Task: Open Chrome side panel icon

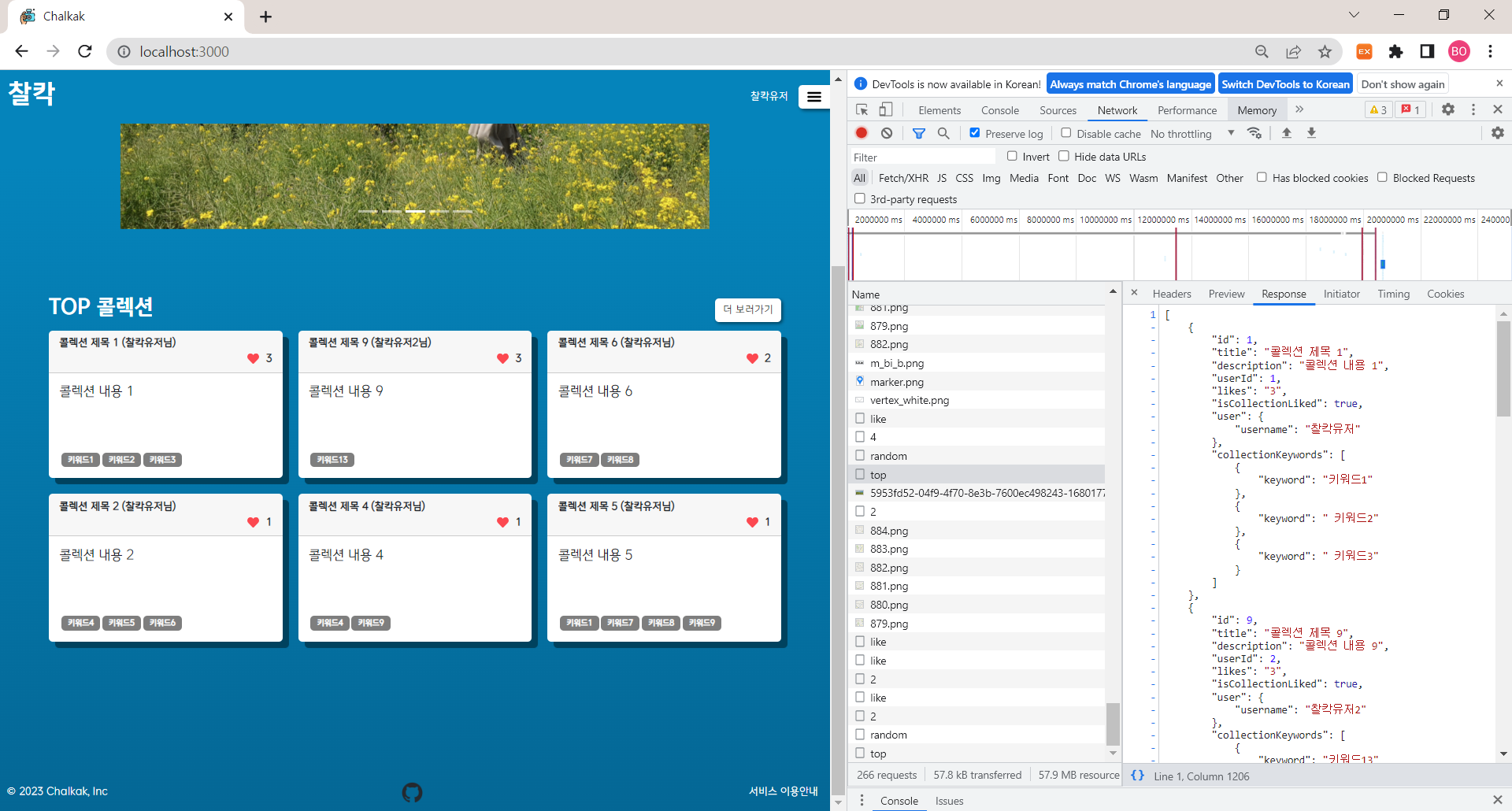Action: click(1427, 51)
